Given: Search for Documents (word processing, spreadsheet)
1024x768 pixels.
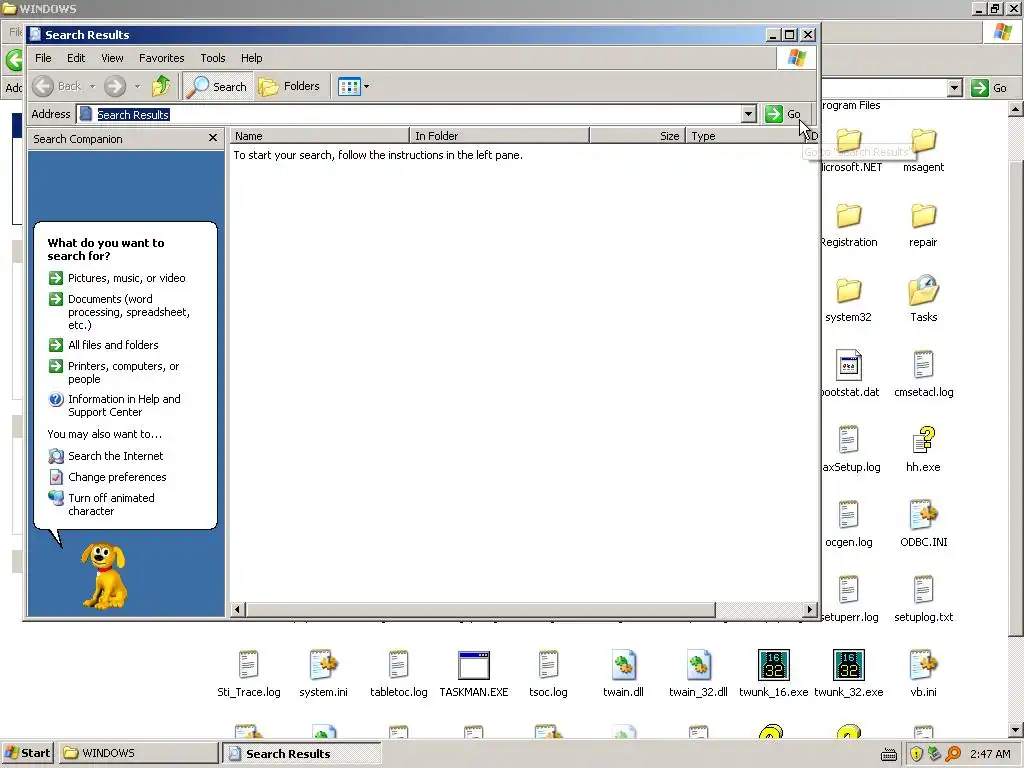Looking at the screenshot, I should click(120, 312).
